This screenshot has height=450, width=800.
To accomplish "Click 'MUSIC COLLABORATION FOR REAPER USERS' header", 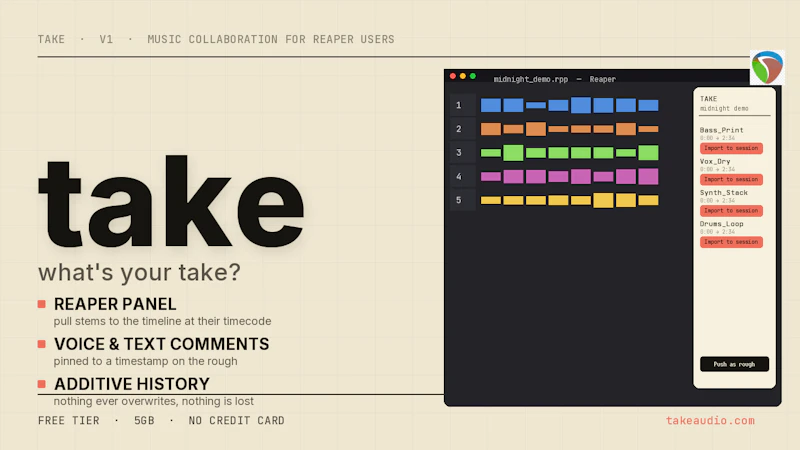I will click(271, 39).
